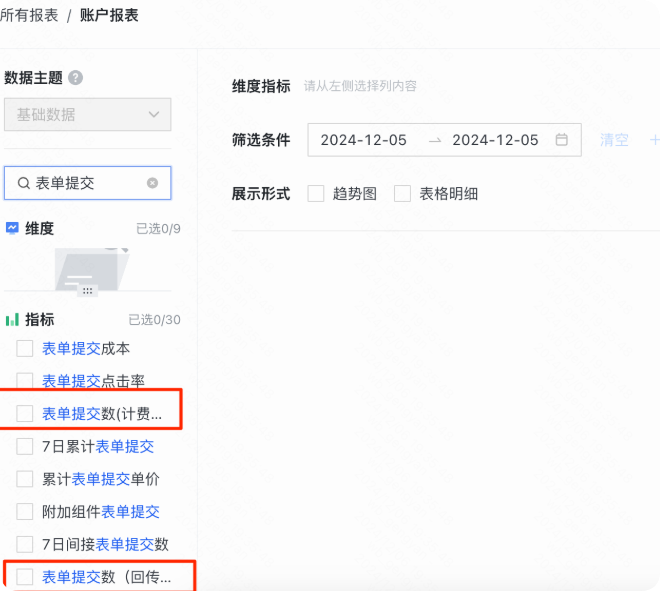
Task: Click the 已选0/30 metric count
Action: (154, 320)
